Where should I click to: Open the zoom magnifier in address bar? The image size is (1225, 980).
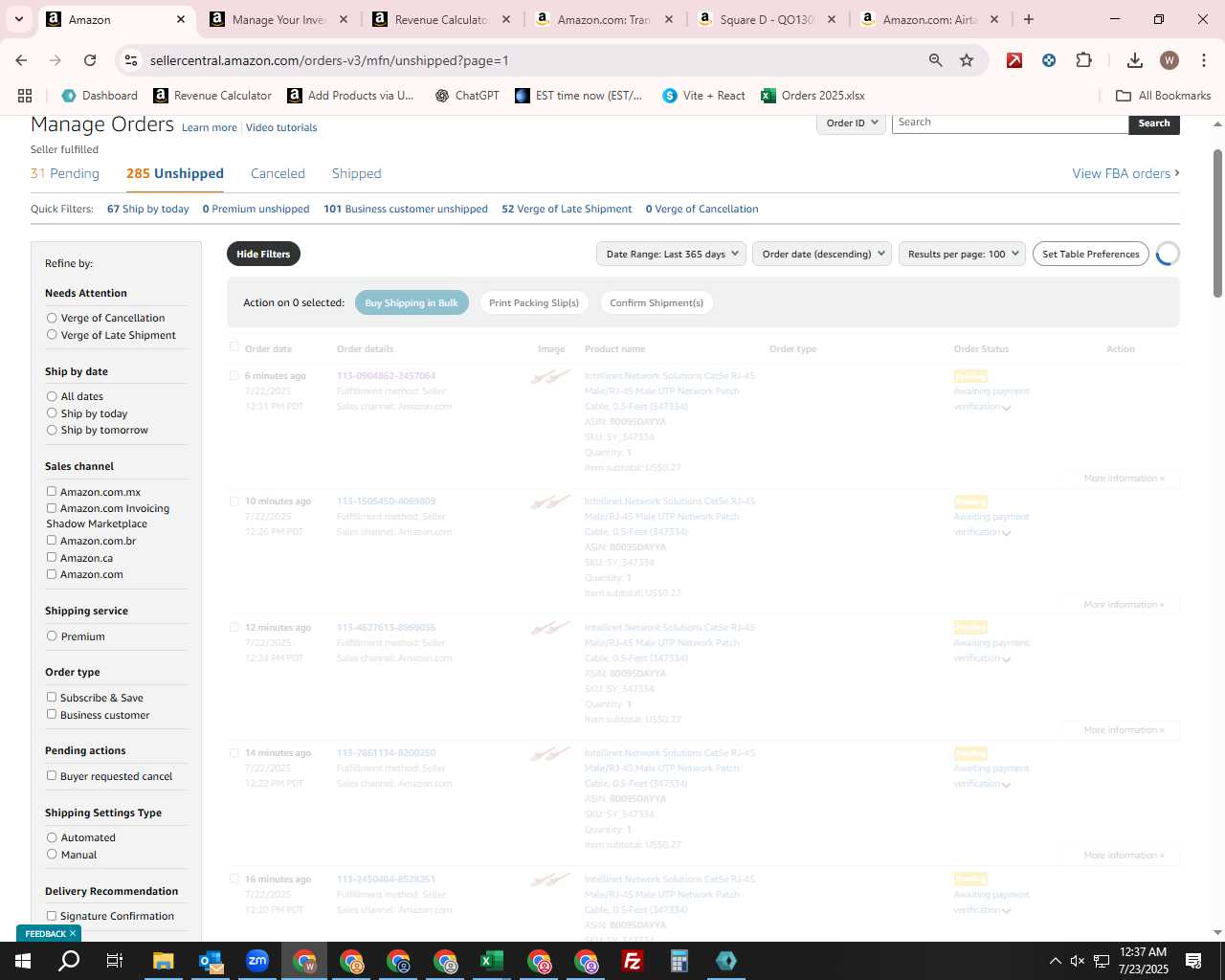(x=935, y=60)
